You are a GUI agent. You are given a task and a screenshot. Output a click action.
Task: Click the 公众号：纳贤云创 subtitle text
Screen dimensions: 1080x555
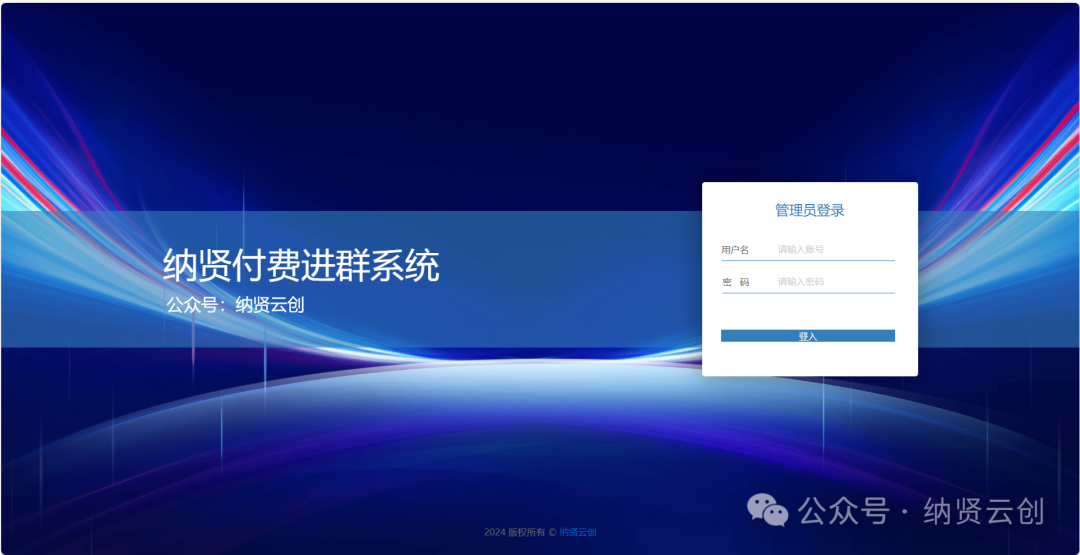[x=235, y=304]
